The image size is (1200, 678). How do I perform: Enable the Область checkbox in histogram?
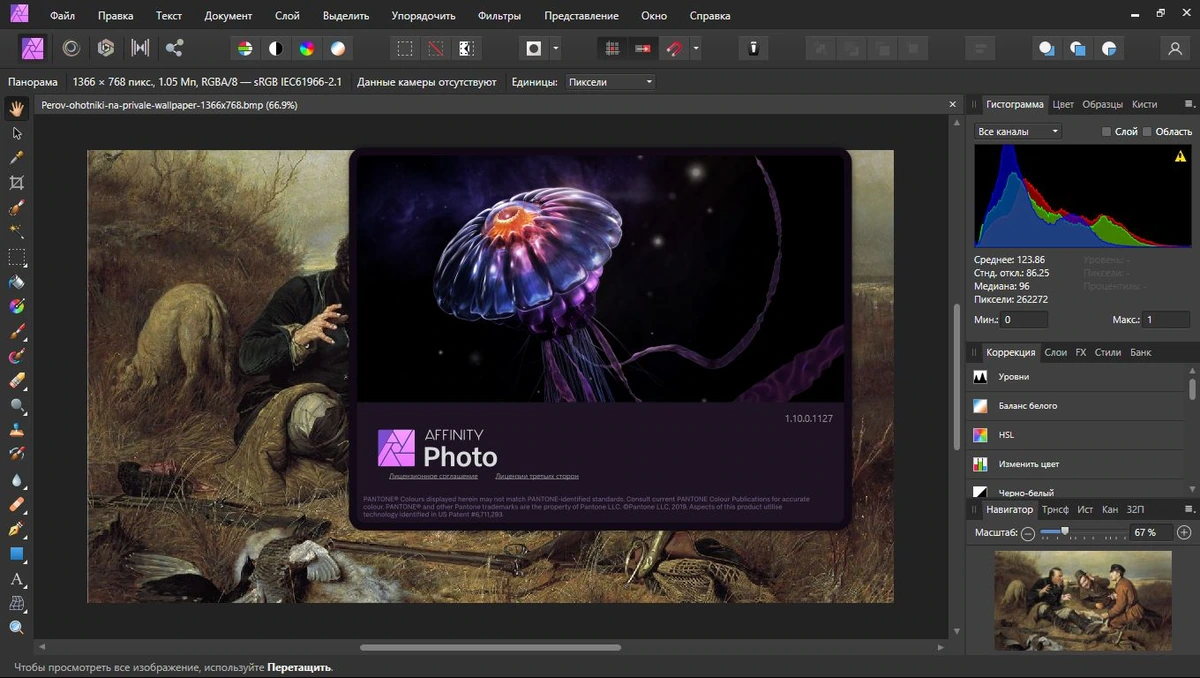point(1147,131)
